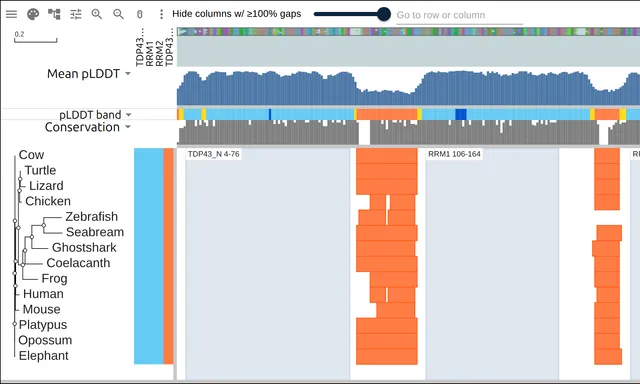Select the Opossum tree leaf
Viewport: 640px width, 384px height.
(45, 340)
